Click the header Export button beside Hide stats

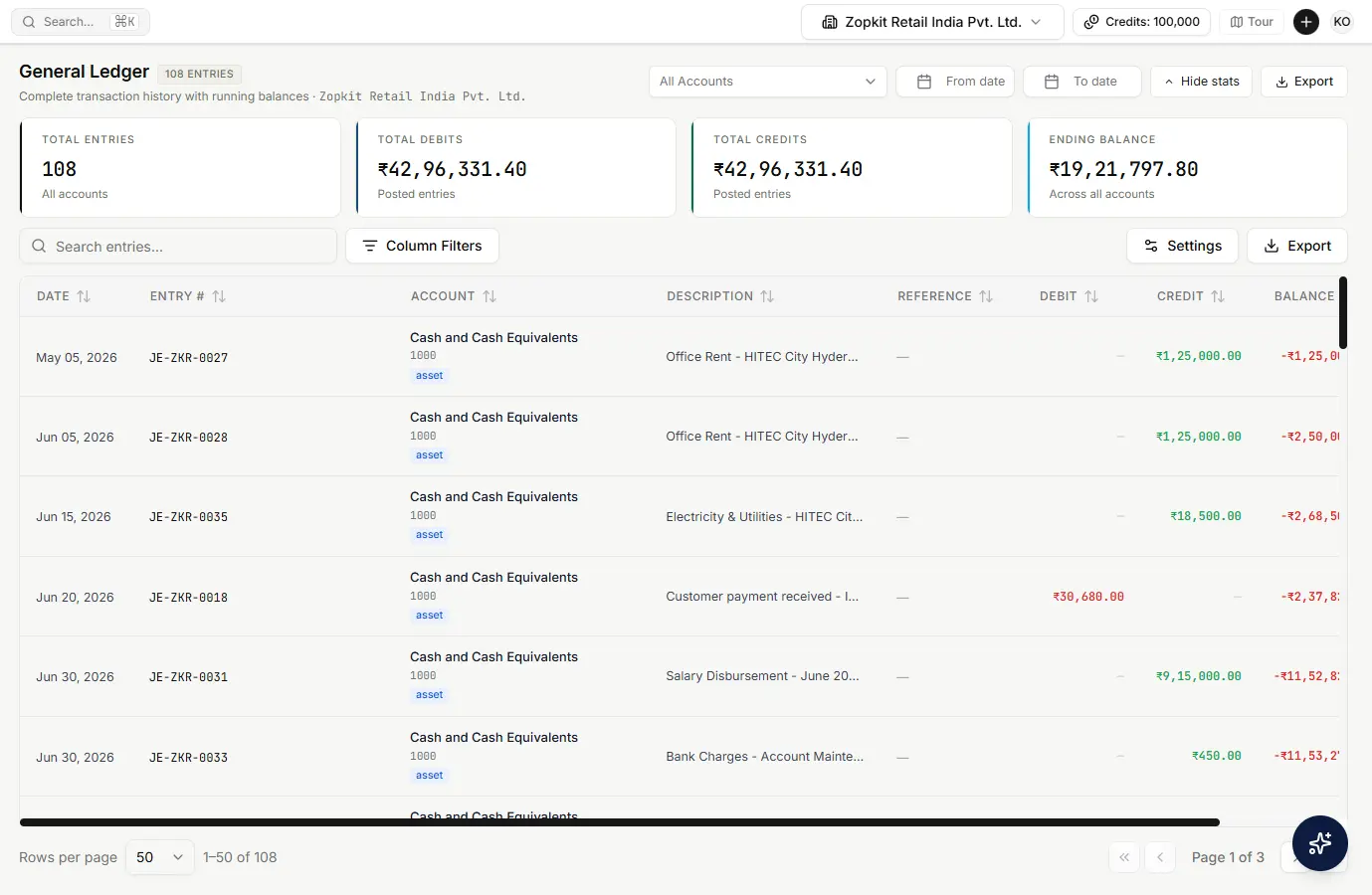pyautogui.click(x=1304, y=82)
